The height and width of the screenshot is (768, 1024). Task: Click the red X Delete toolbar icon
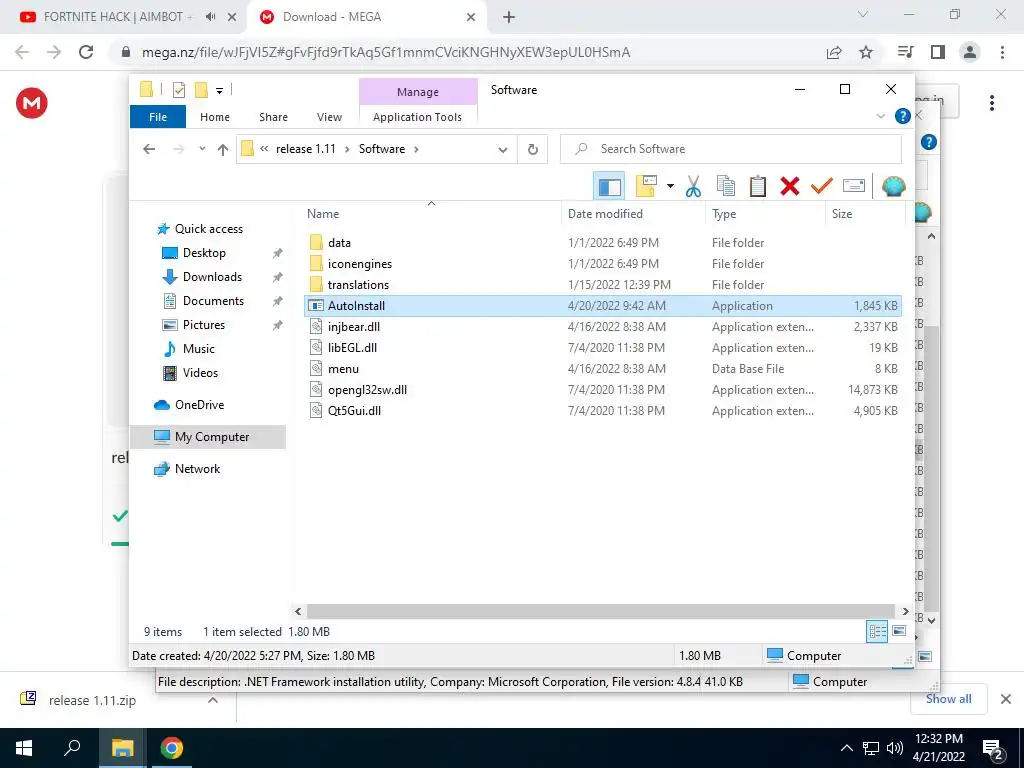[x=790, y=186]
